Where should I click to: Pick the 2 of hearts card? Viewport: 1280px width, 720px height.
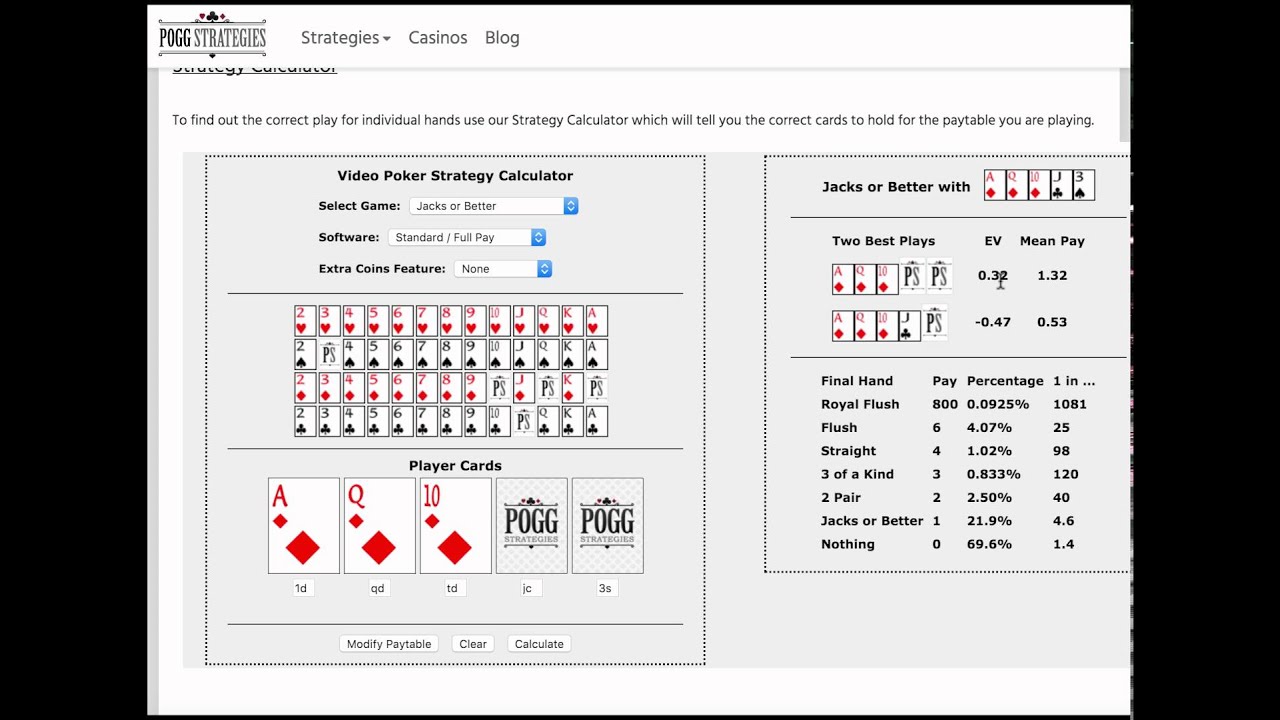tap(305, 321)
